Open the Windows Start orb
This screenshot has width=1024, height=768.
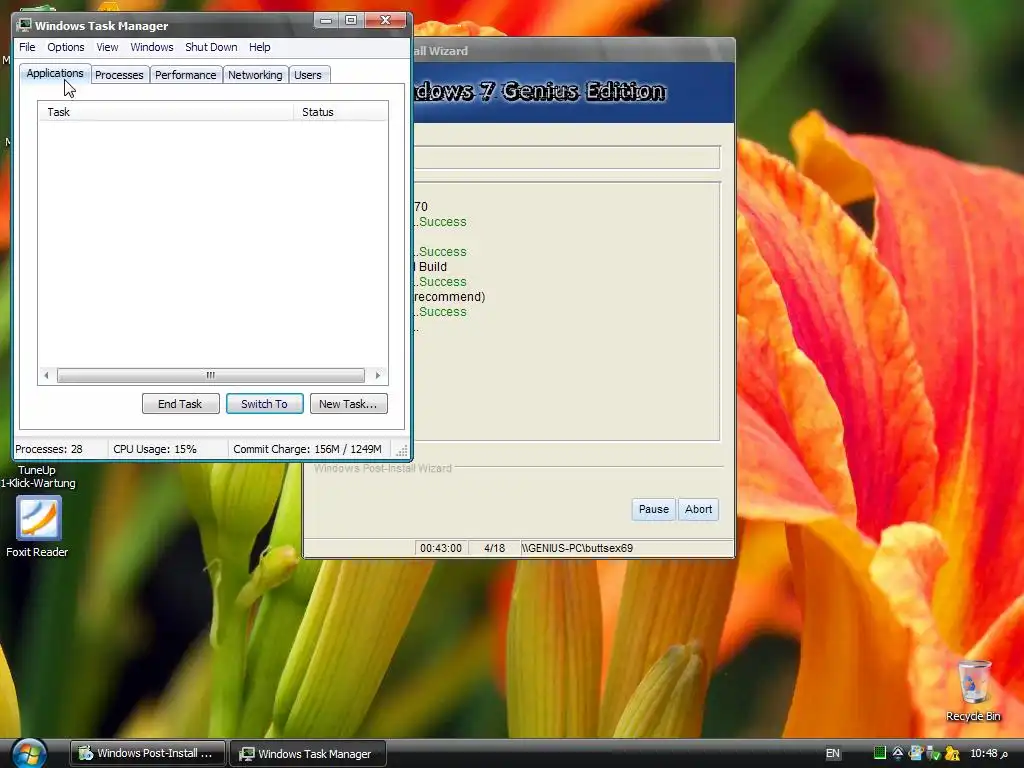click(27, 753)
